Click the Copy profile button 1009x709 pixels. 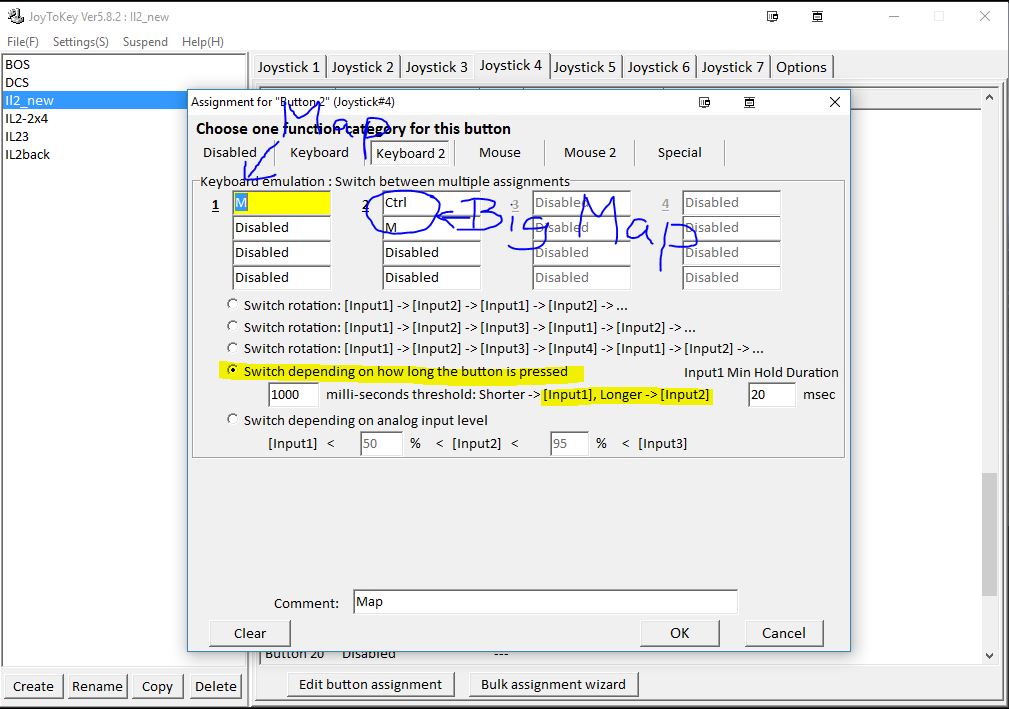tap(157, 686)
